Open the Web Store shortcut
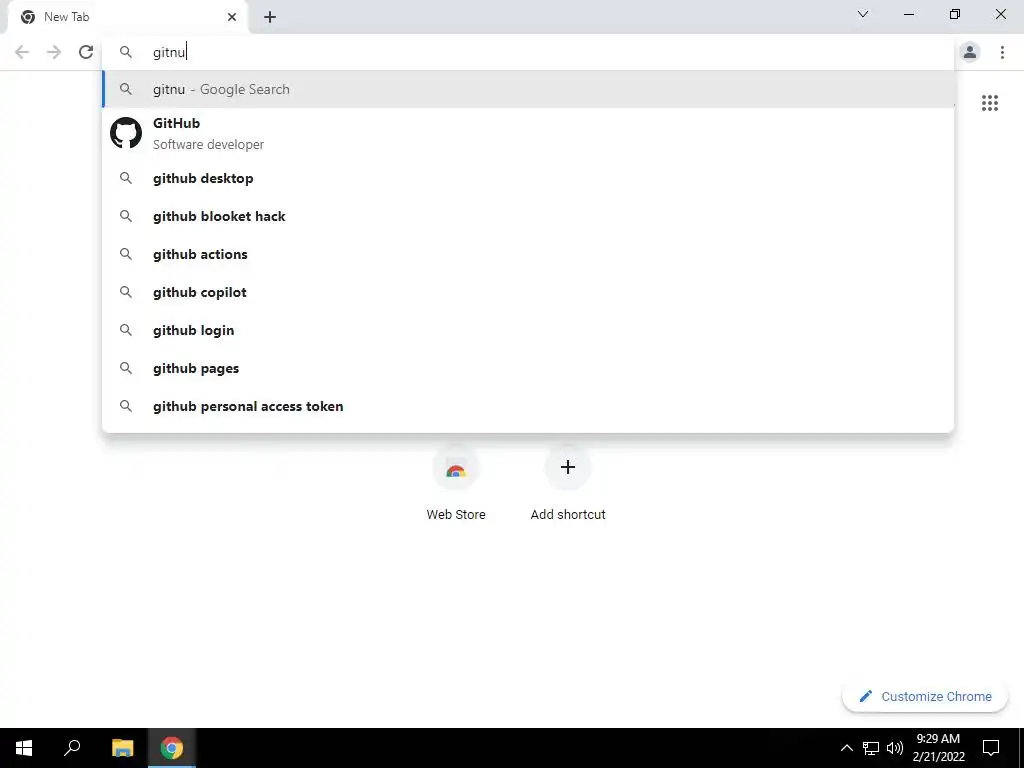This screenshot has width=1024, height=768. [x=456, y=484]
